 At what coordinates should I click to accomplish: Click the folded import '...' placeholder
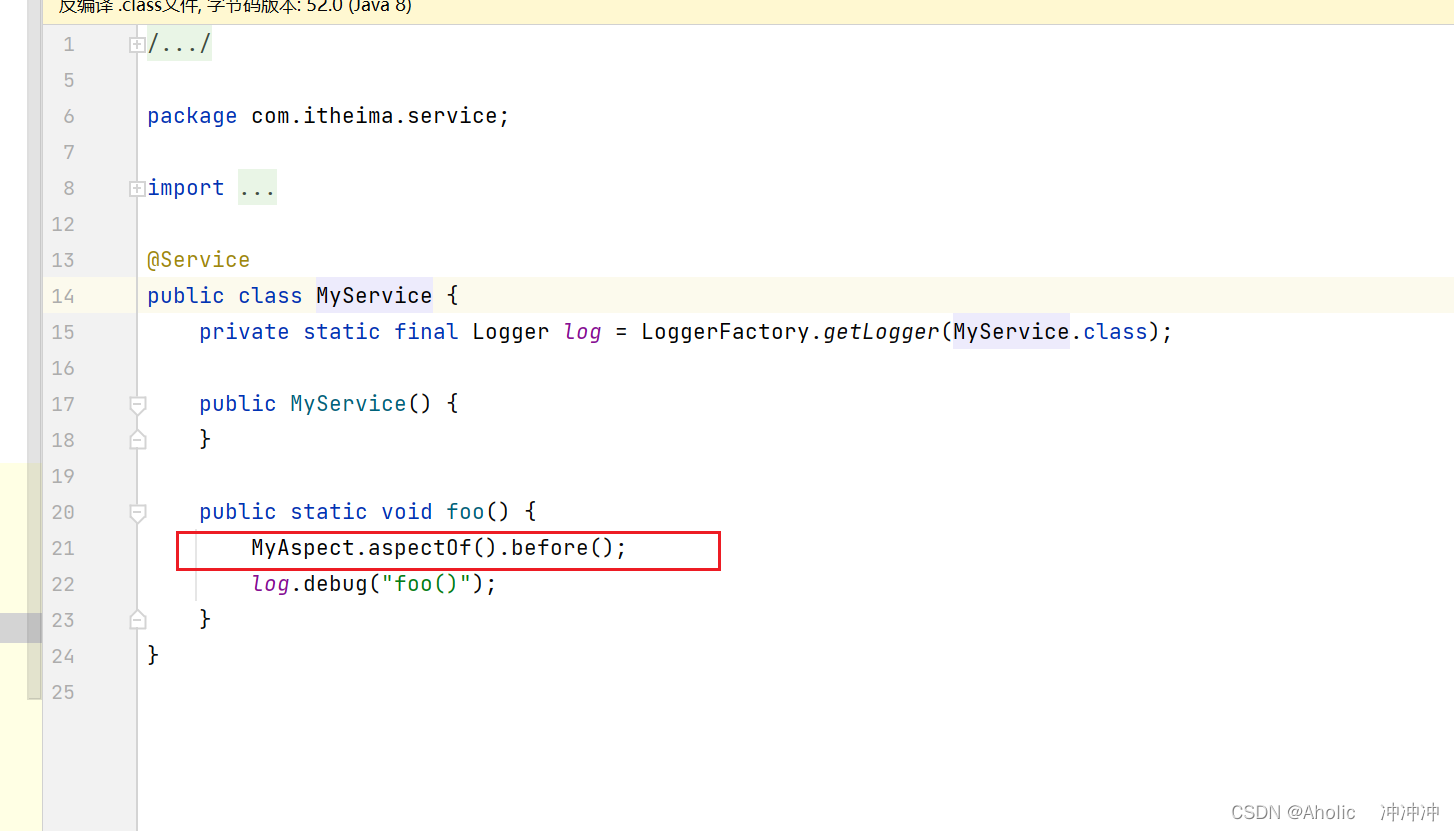point(257,188)
